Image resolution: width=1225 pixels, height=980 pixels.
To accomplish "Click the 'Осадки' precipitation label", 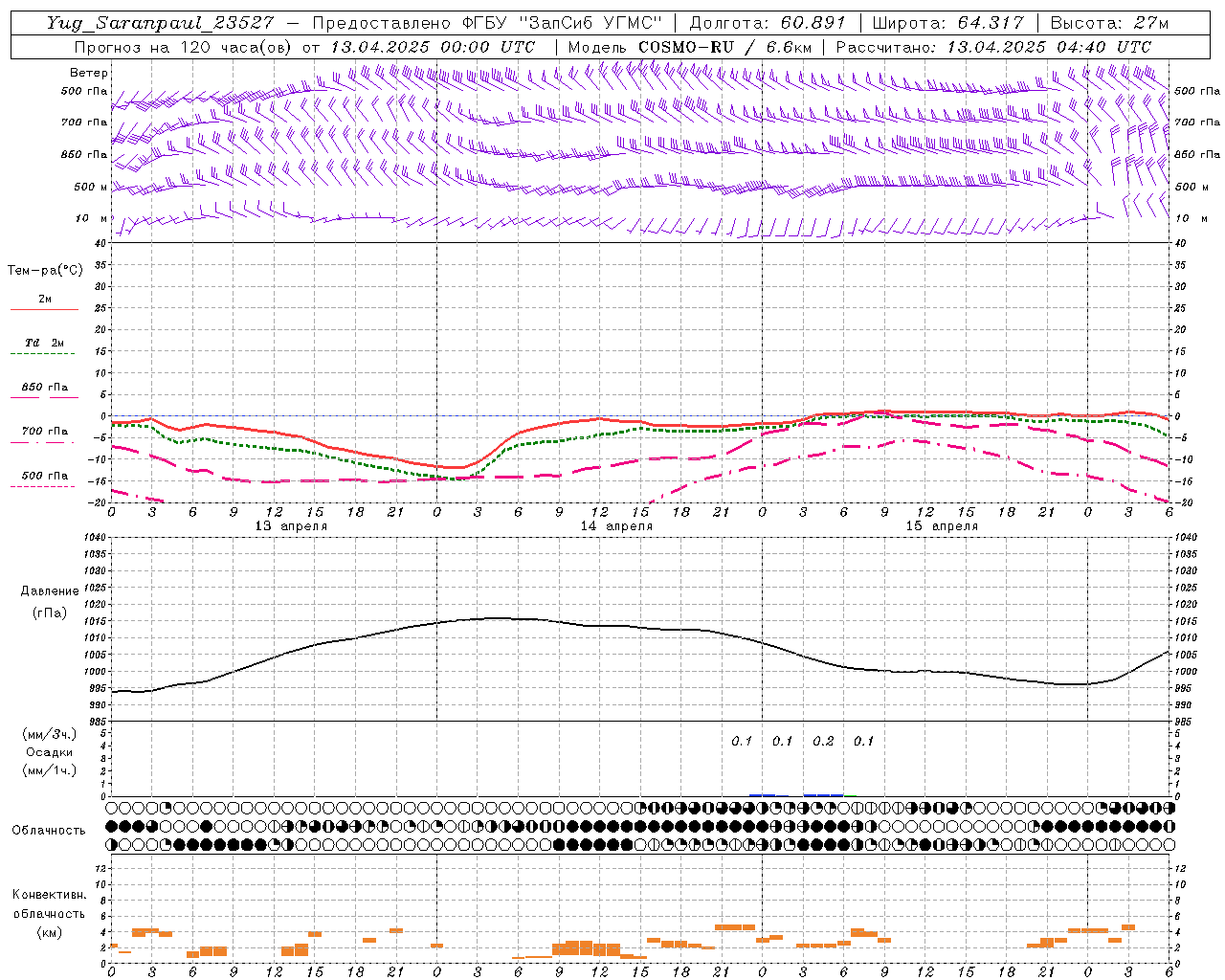I will [49, 752].
